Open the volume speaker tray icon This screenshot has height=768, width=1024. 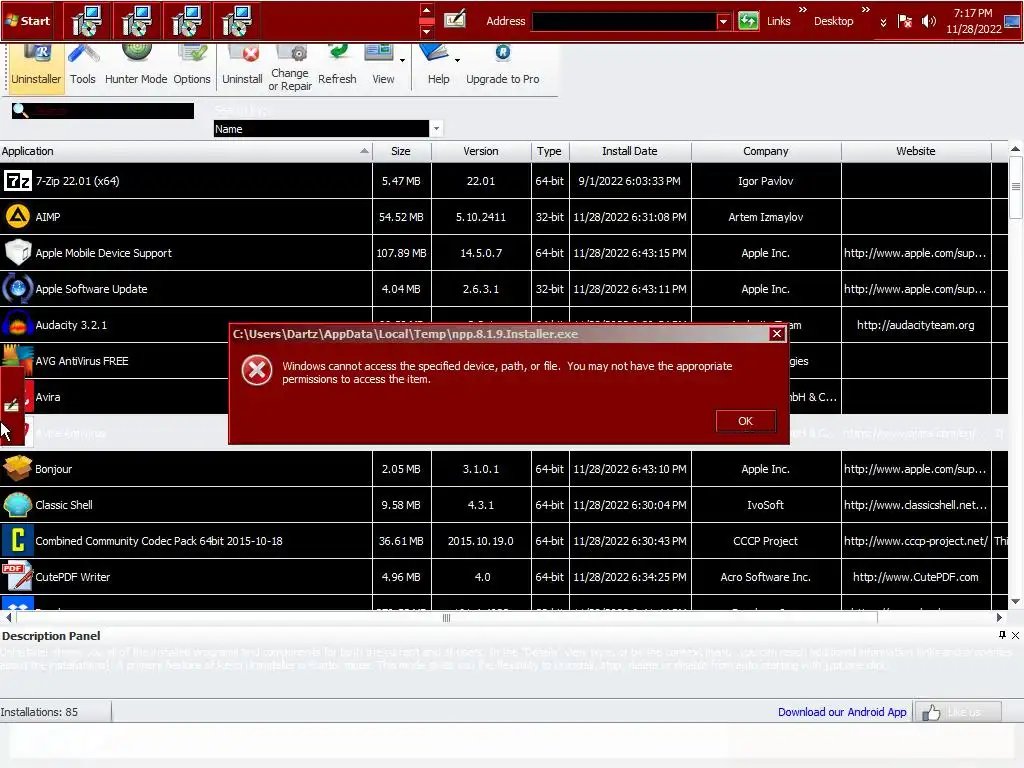[x=928, y=22]
